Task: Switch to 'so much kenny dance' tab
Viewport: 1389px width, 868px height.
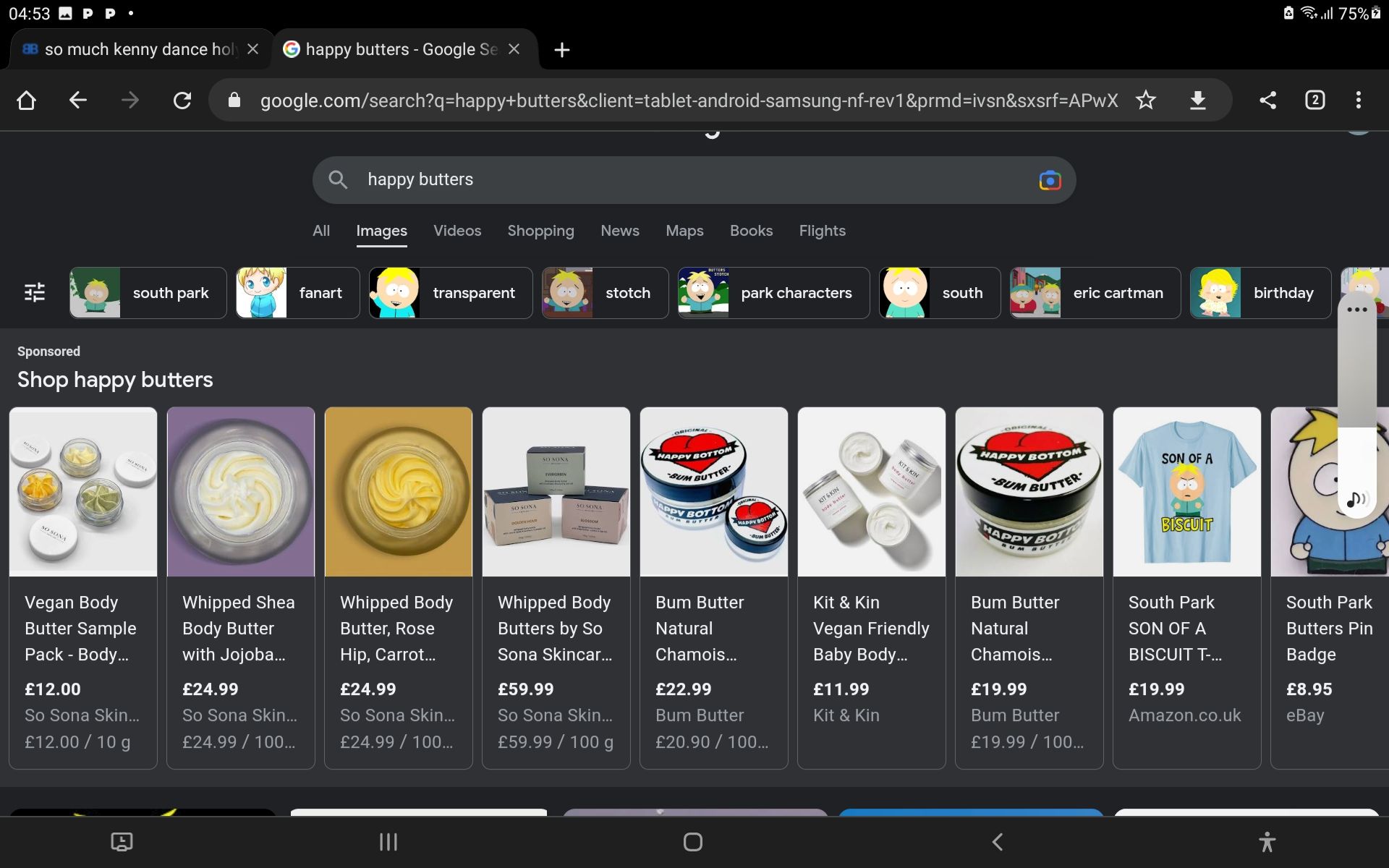Action: pos(141,49)
